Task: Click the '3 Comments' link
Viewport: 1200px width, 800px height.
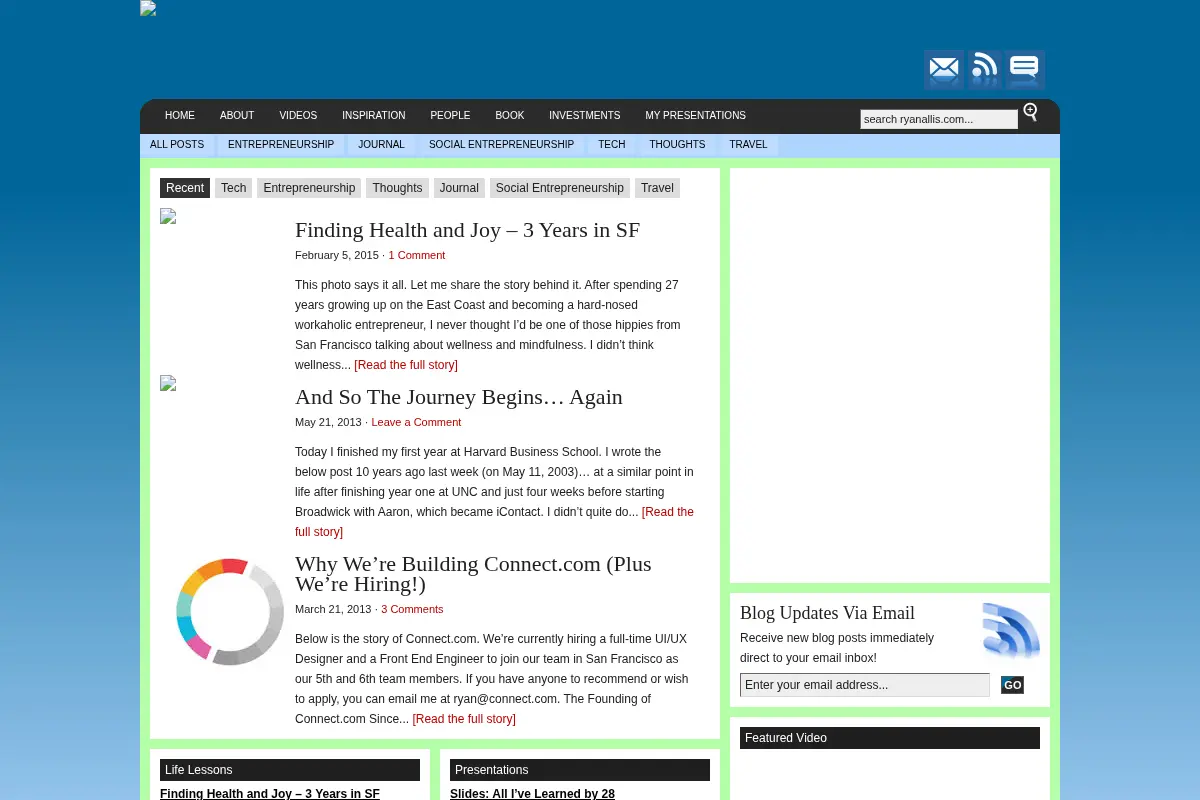Action: click(x=412, y=609)
